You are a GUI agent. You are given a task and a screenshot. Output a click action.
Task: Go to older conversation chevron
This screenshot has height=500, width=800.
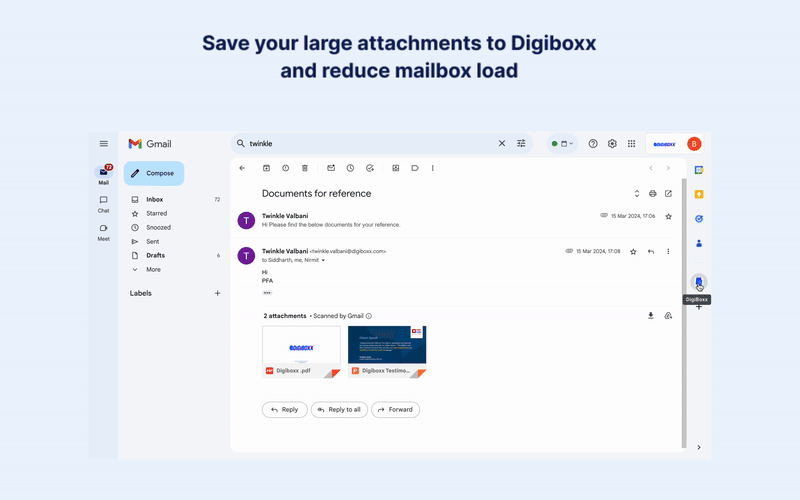[668, 168]
